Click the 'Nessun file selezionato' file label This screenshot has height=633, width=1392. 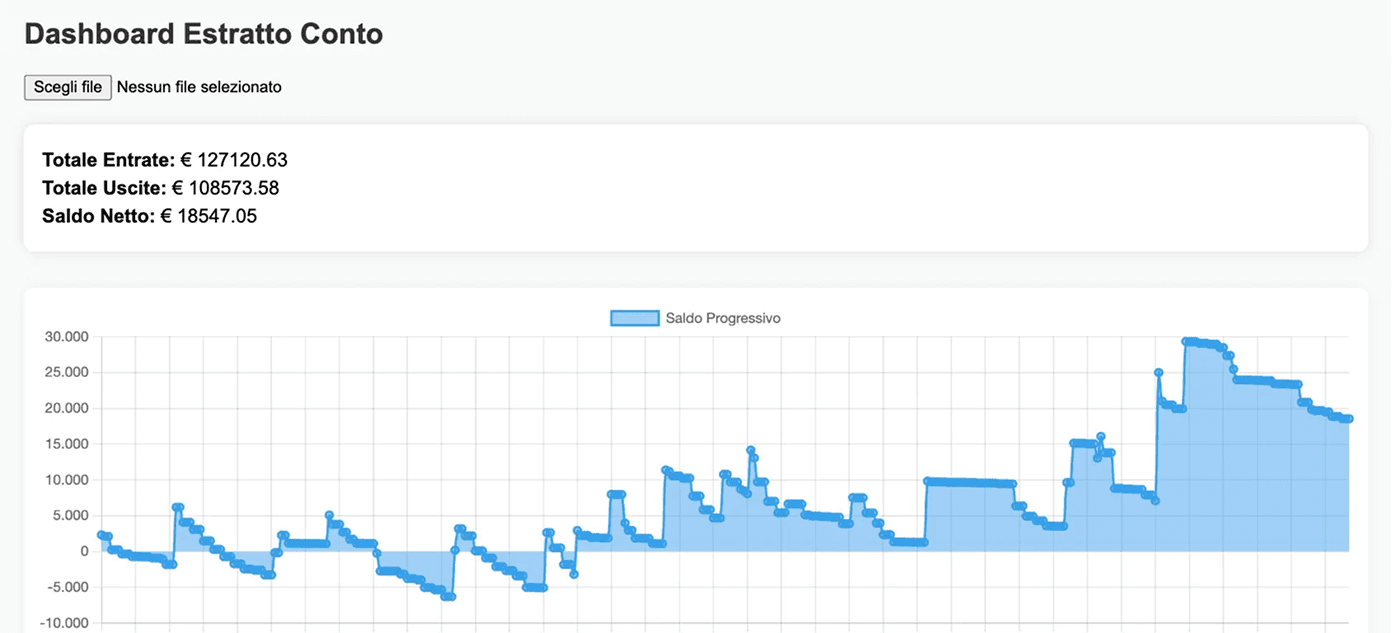(x=199, y=87)
